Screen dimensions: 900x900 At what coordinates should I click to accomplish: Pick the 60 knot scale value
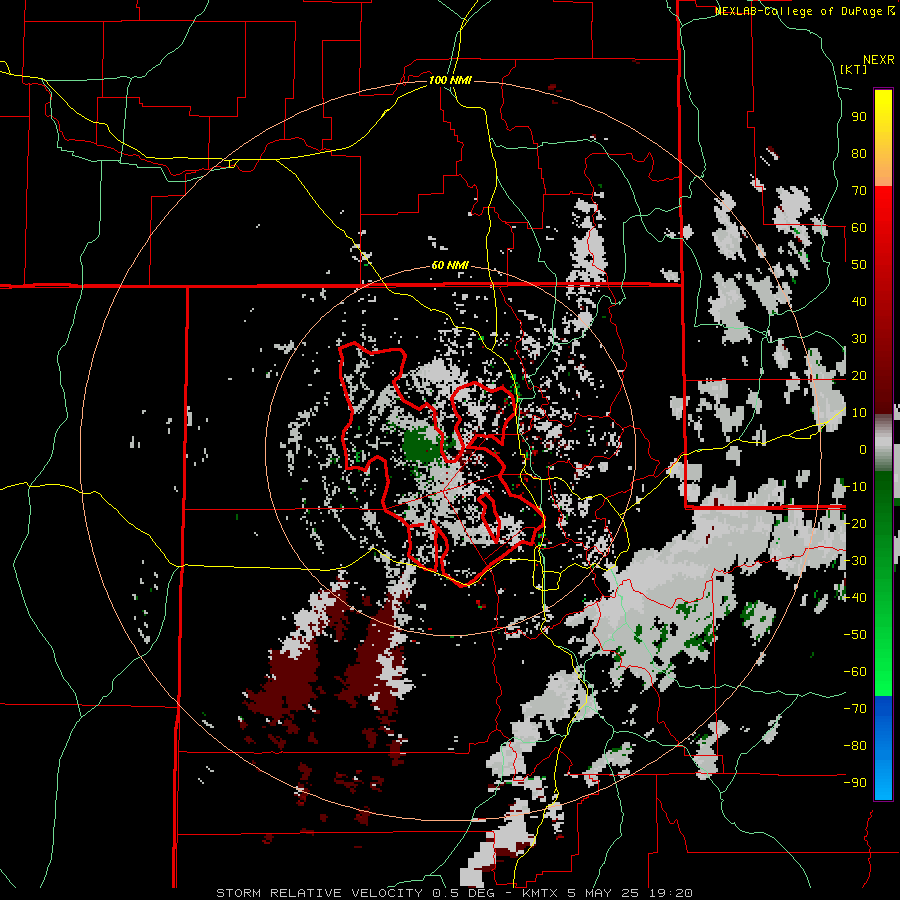coord(859,228)
